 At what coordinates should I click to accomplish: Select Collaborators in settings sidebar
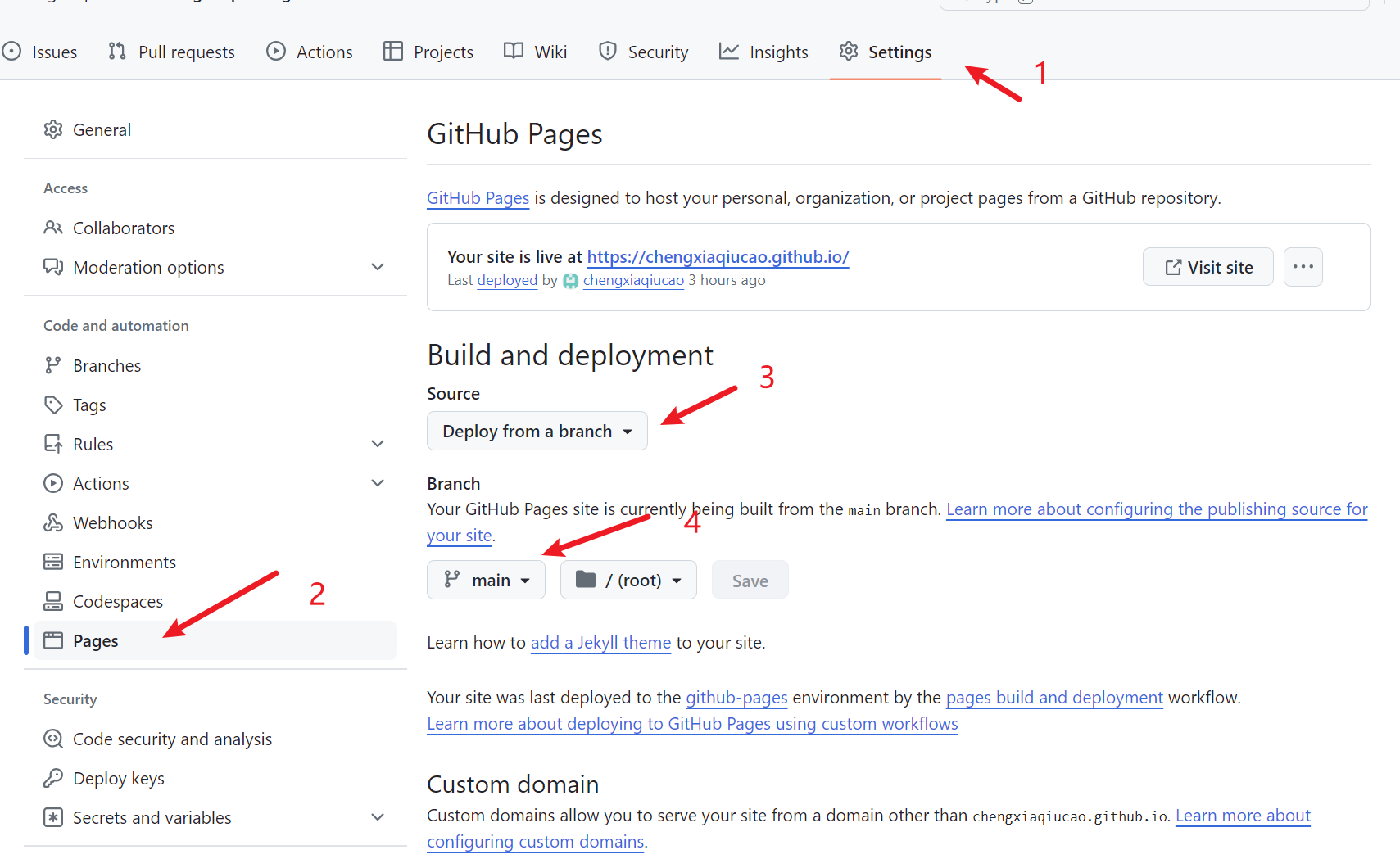point(215,228)
